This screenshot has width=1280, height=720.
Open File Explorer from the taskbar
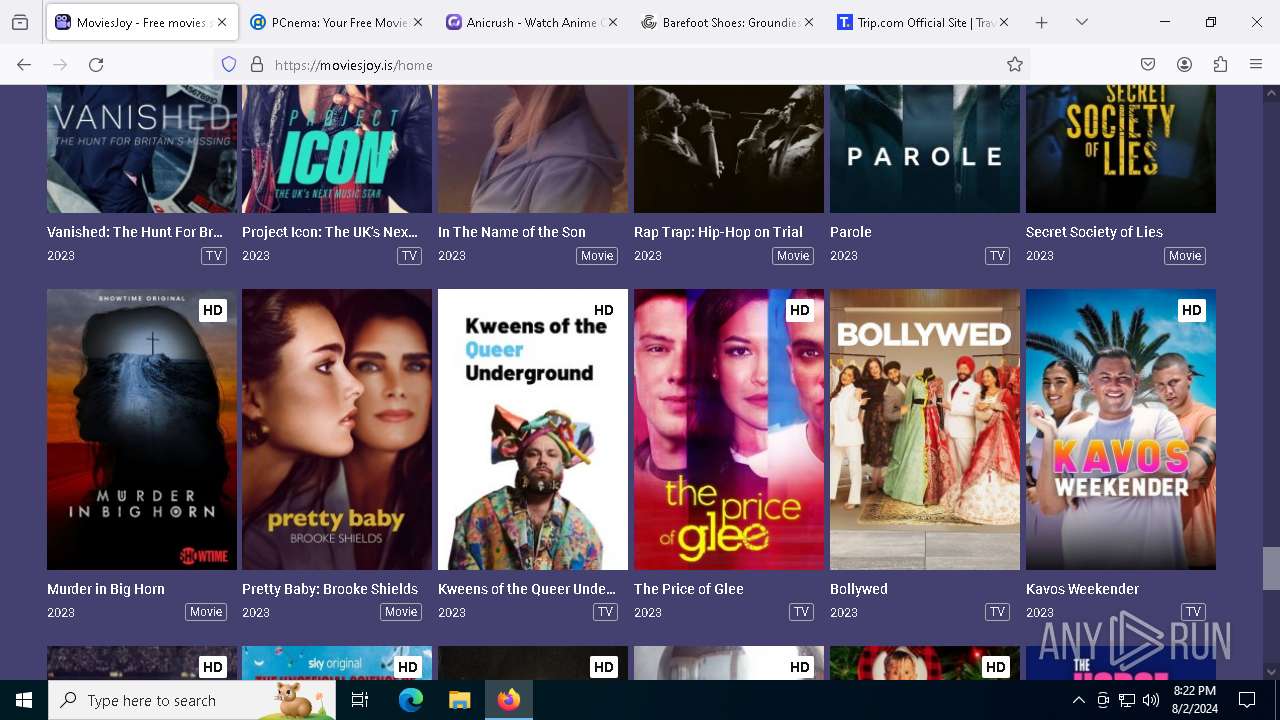click(x=459, y=700)
